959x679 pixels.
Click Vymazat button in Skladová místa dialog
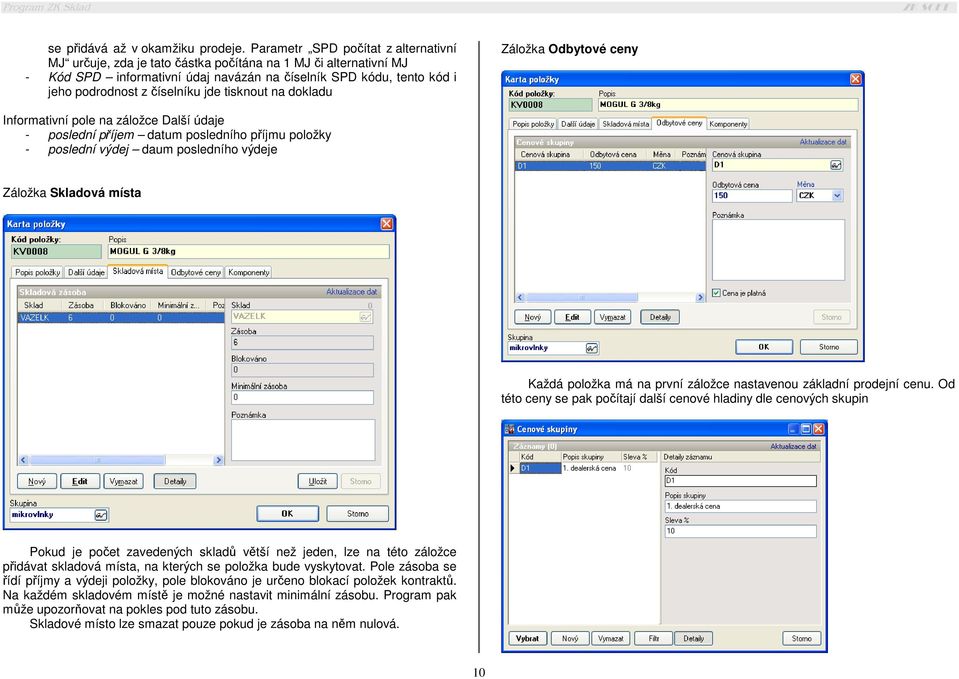coord(124,482)
